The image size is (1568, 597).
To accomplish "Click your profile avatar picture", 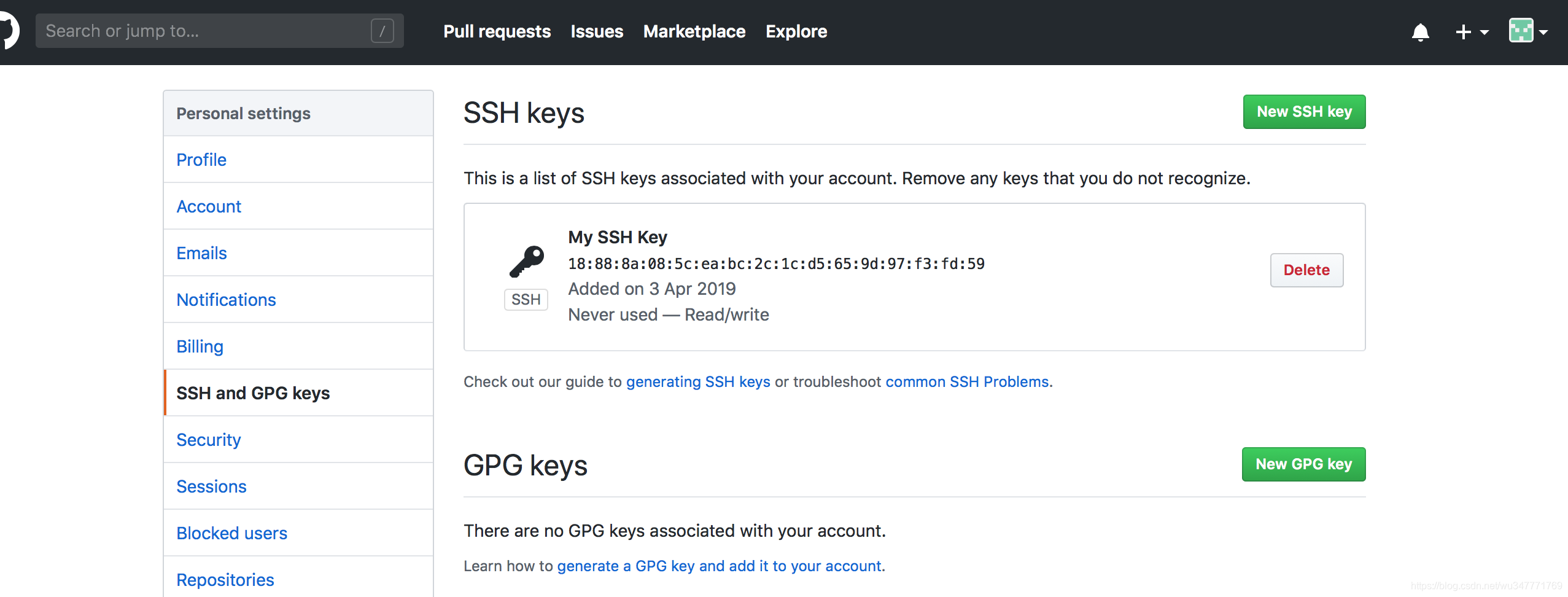I will [1522, 30].
